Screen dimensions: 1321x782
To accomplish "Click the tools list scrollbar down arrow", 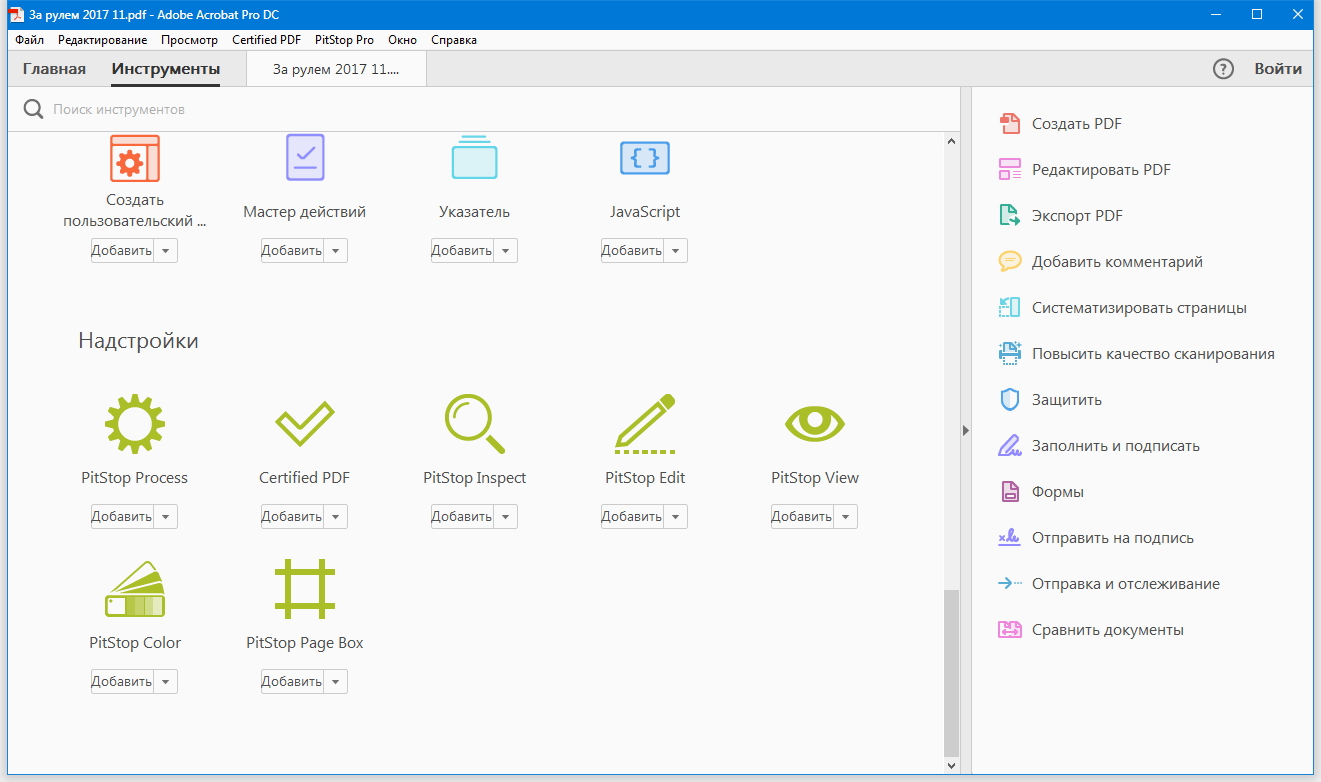I will click(x=951, y=765).
